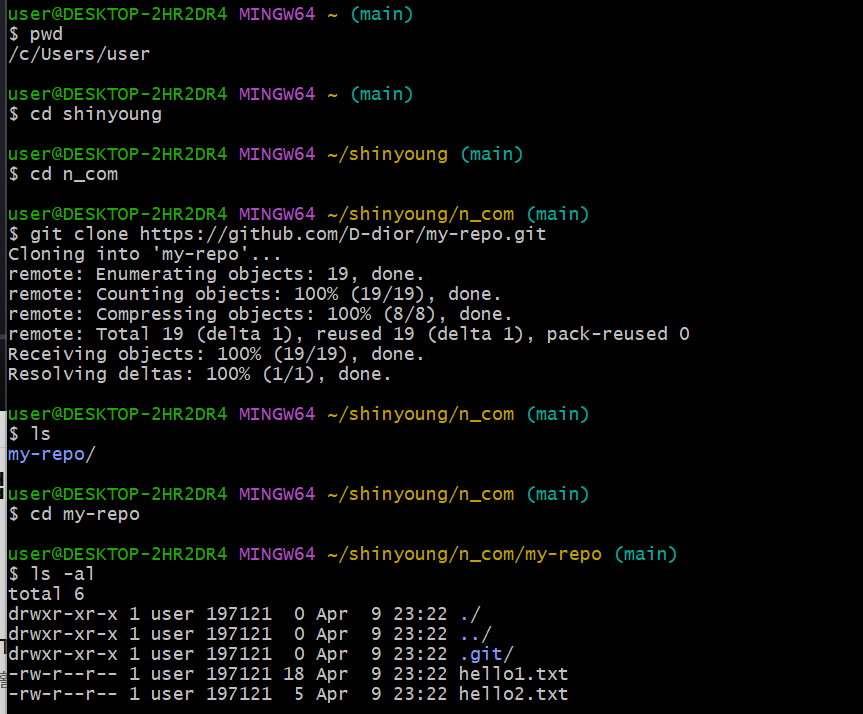Select the '/c/Users/user' output line
The width and height of the screenshot is (863, 714).
click(x=79, y=54)
